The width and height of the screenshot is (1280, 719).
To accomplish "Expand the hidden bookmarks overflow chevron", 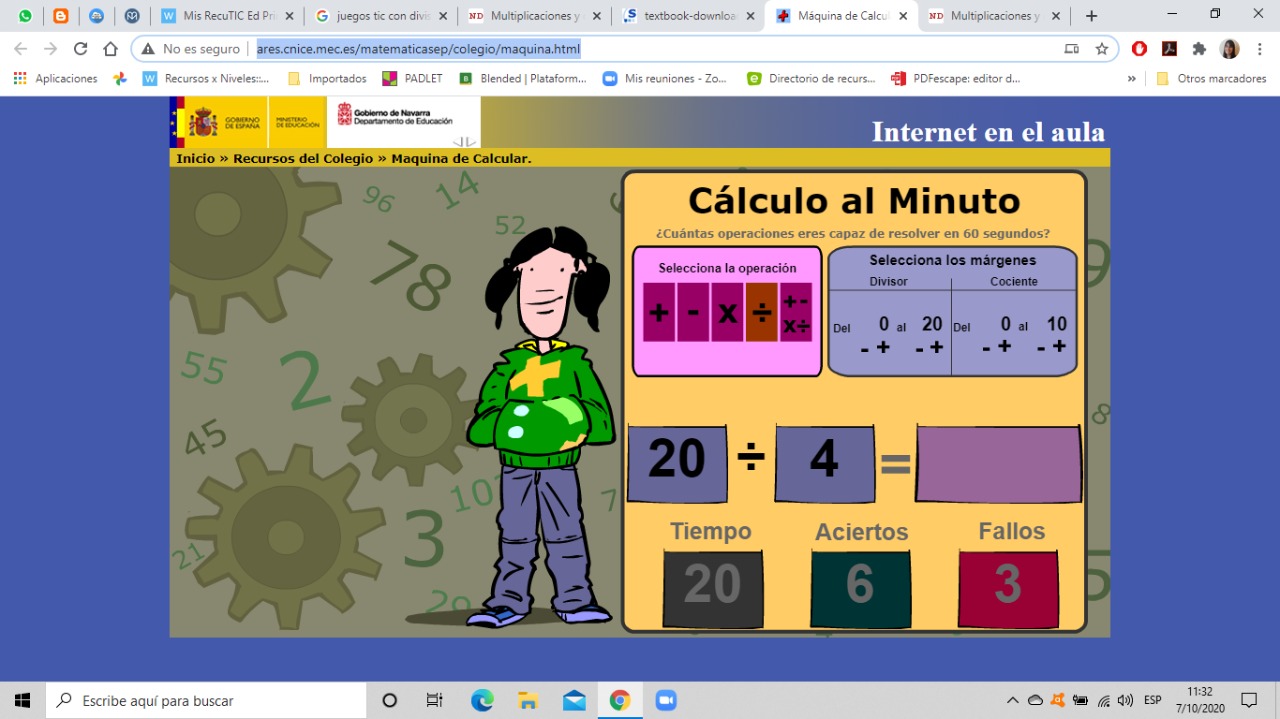I will [1131, 77].
